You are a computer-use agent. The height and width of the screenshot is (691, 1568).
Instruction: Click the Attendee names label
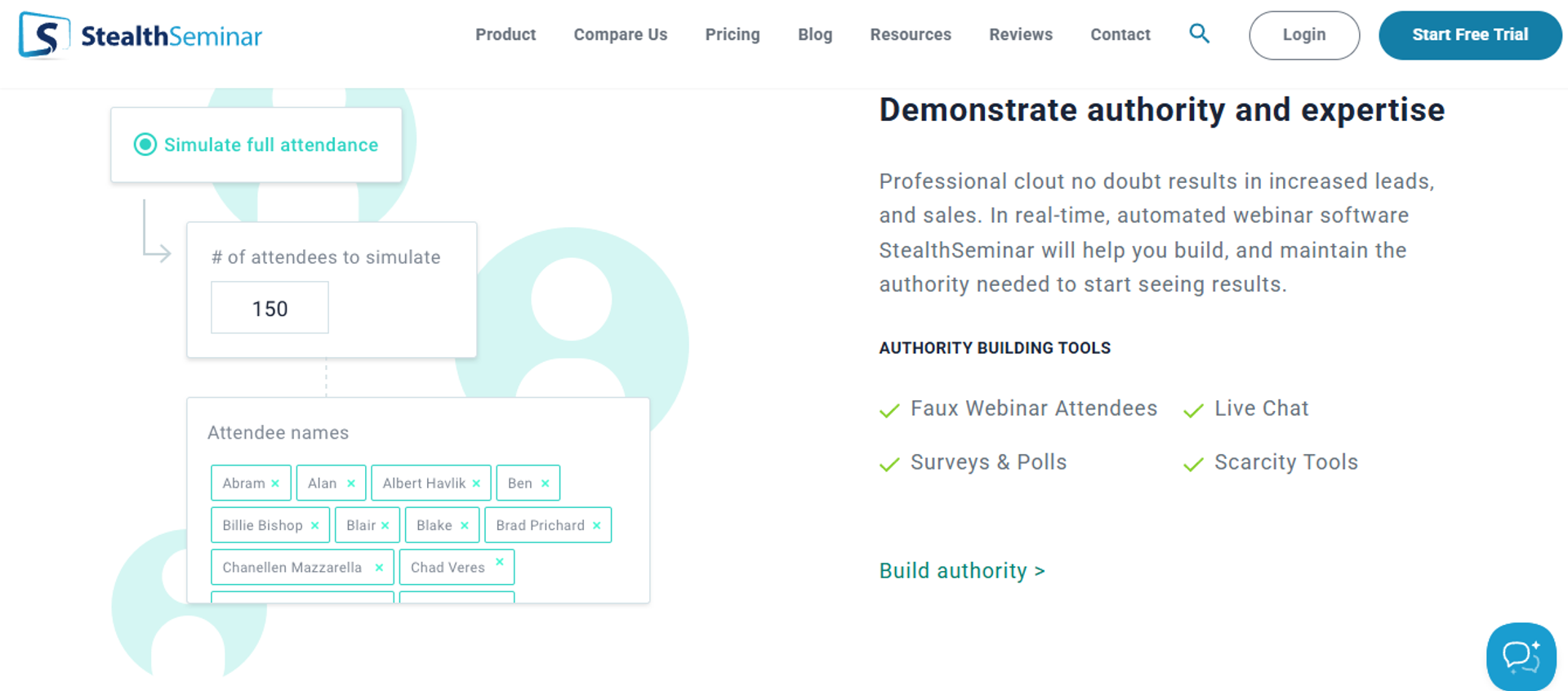pos(278,433)
